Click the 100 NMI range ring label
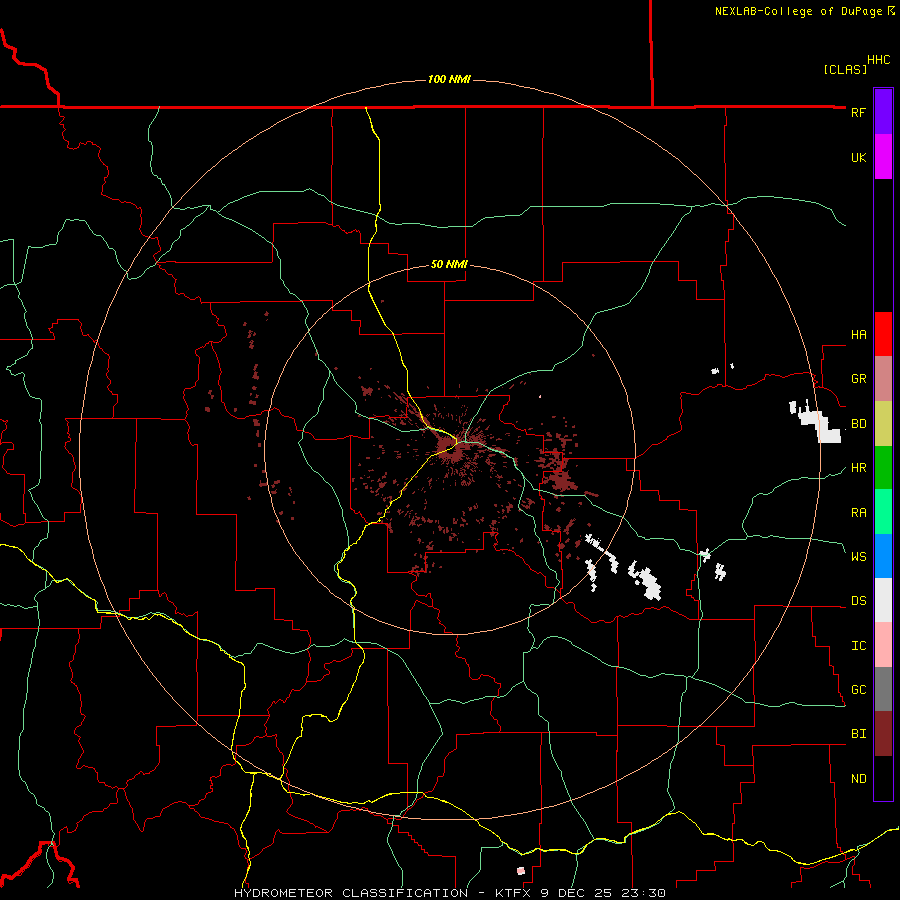 (449, 79)
